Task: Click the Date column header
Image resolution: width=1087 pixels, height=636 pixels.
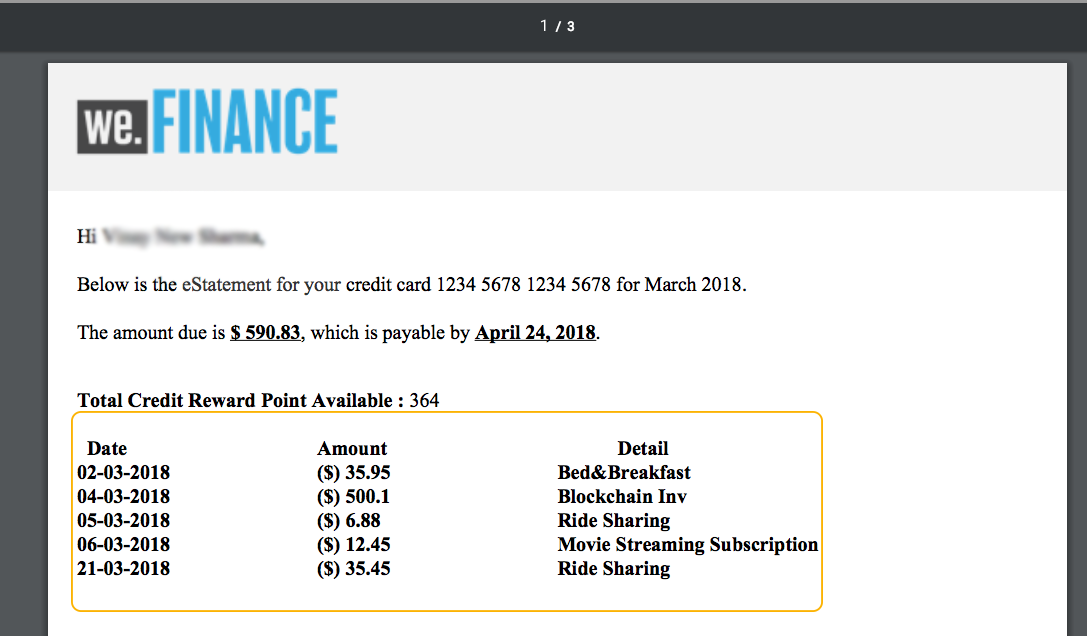Action: (107, 449)
